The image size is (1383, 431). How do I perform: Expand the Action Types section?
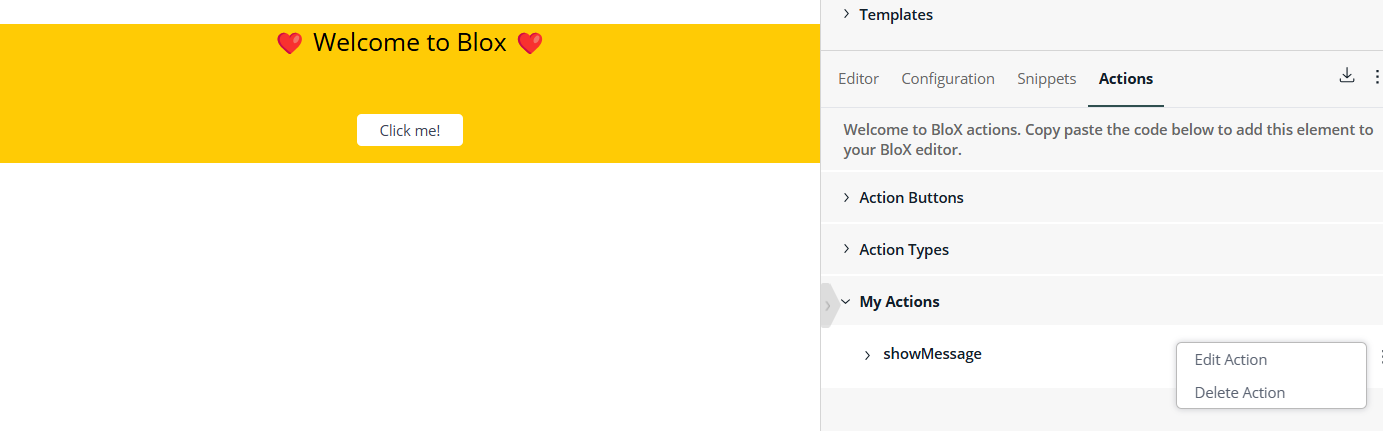pos(1102,250)
